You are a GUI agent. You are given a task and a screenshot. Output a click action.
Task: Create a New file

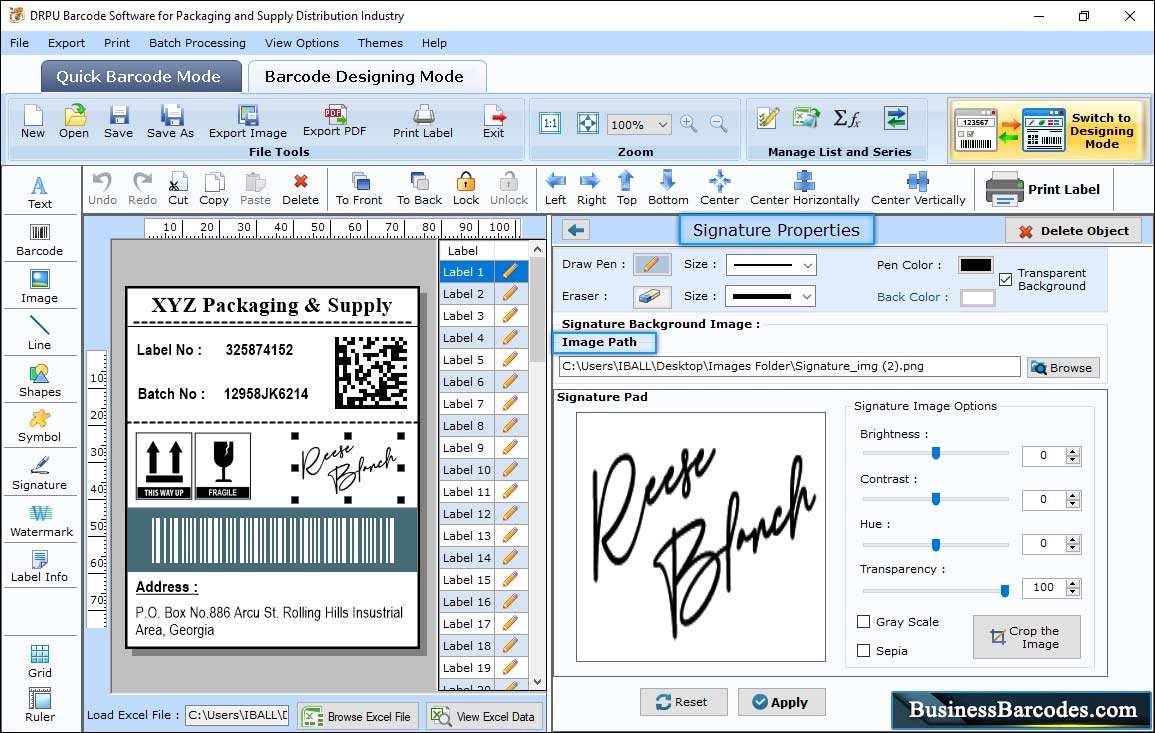click(32, 122)
